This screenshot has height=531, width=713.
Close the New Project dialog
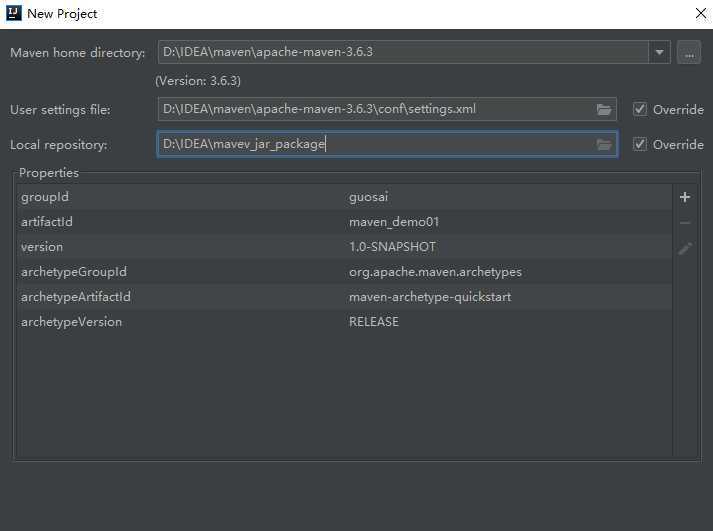point(701,14)
